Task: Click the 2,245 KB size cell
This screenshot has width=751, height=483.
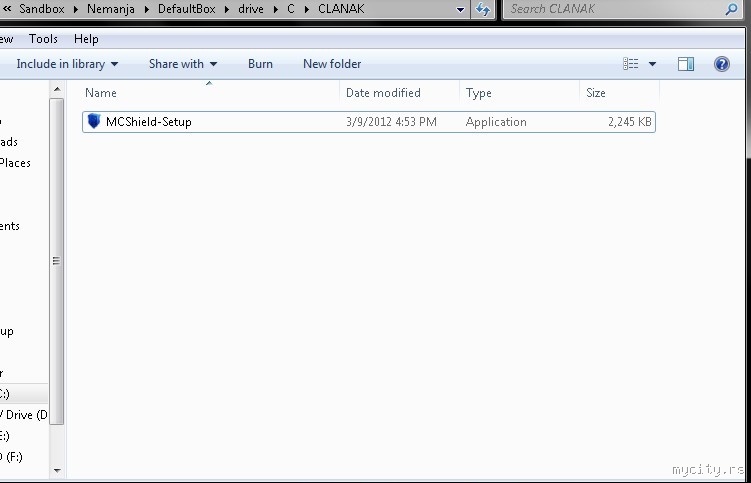Action: pos(629,122)
